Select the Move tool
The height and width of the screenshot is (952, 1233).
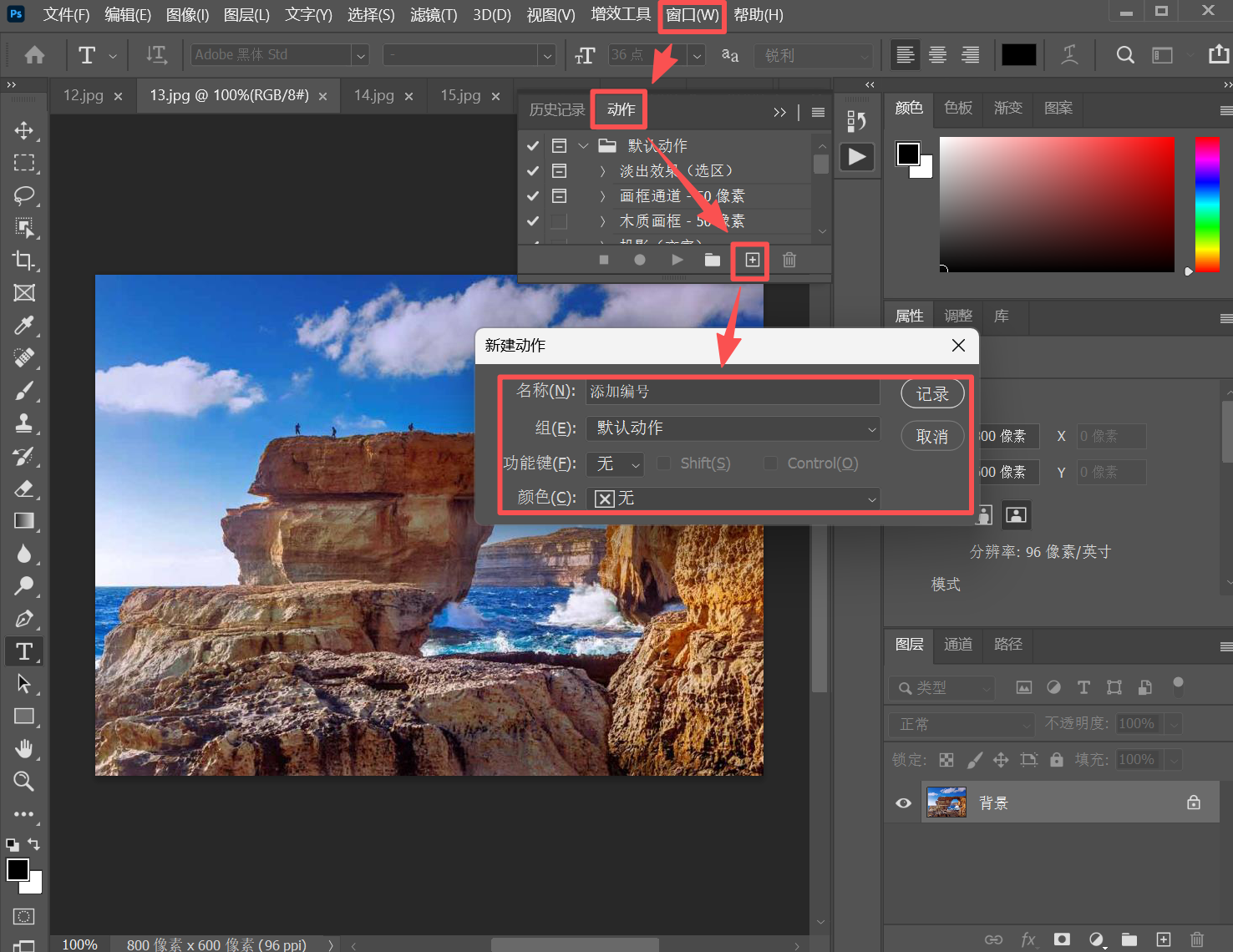coord(24,131)
